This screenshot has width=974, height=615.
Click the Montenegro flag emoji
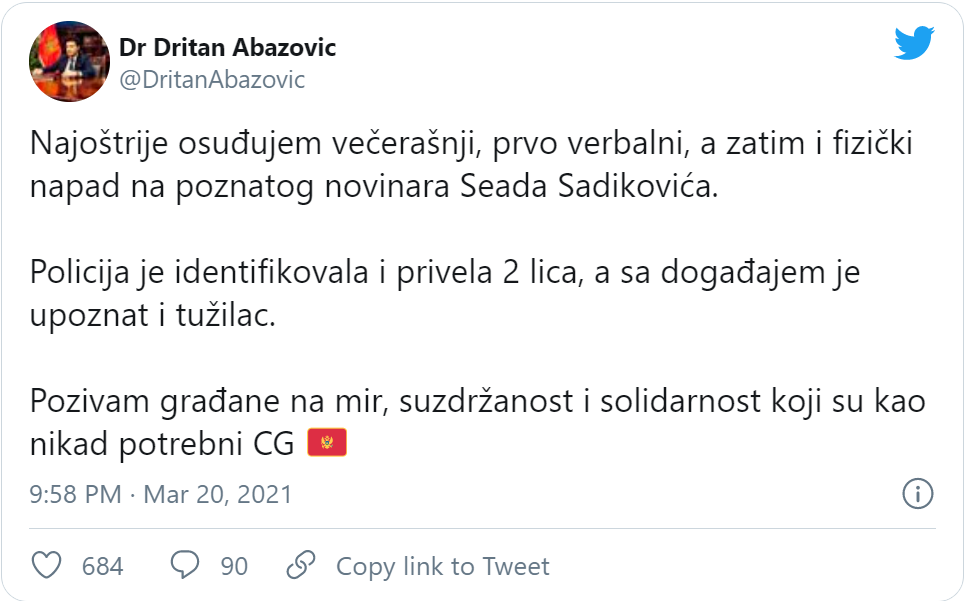(326, 443)
